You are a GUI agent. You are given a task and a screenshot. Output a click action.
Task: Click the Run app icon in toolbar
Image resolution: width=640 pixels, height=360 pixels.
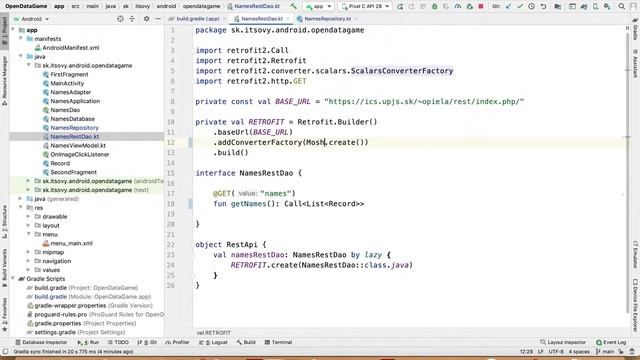tap(400, 7)
